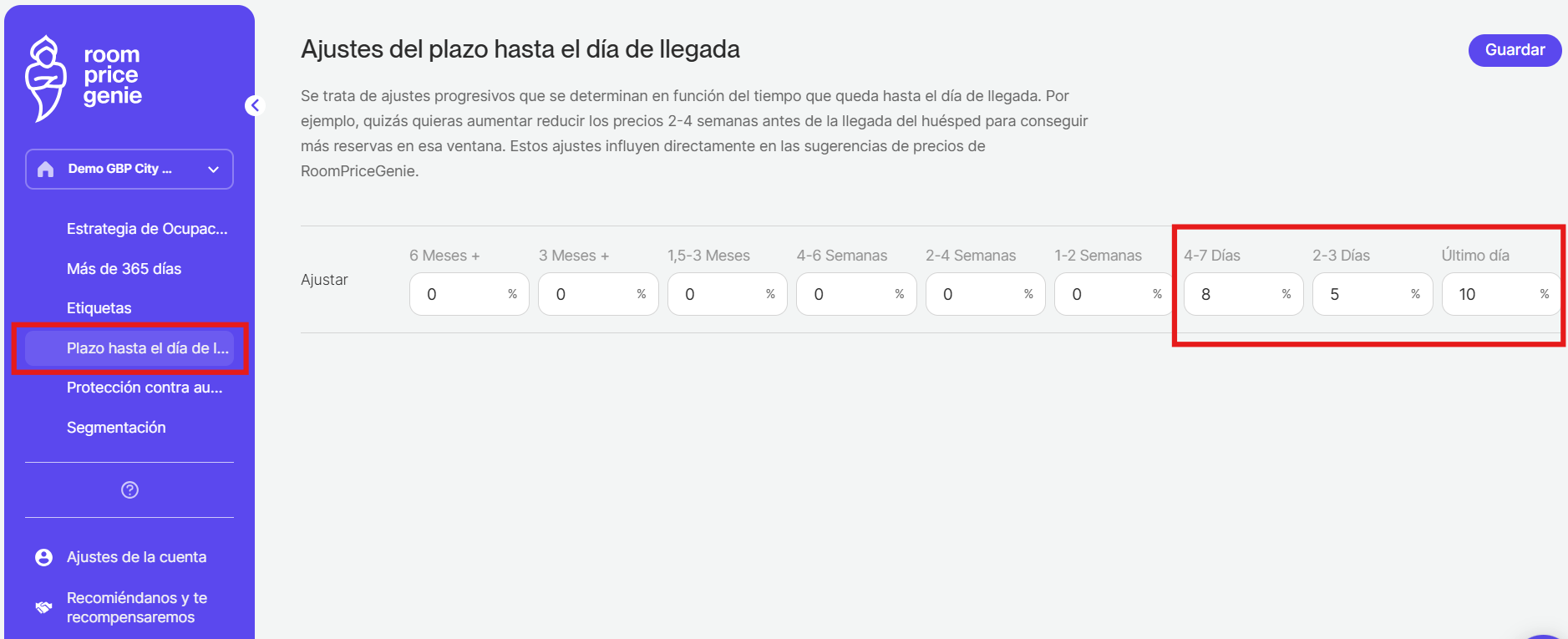Open Ajustes de la cuenta link
Viewport: 1568px width, 639px height.
point(136,557)
